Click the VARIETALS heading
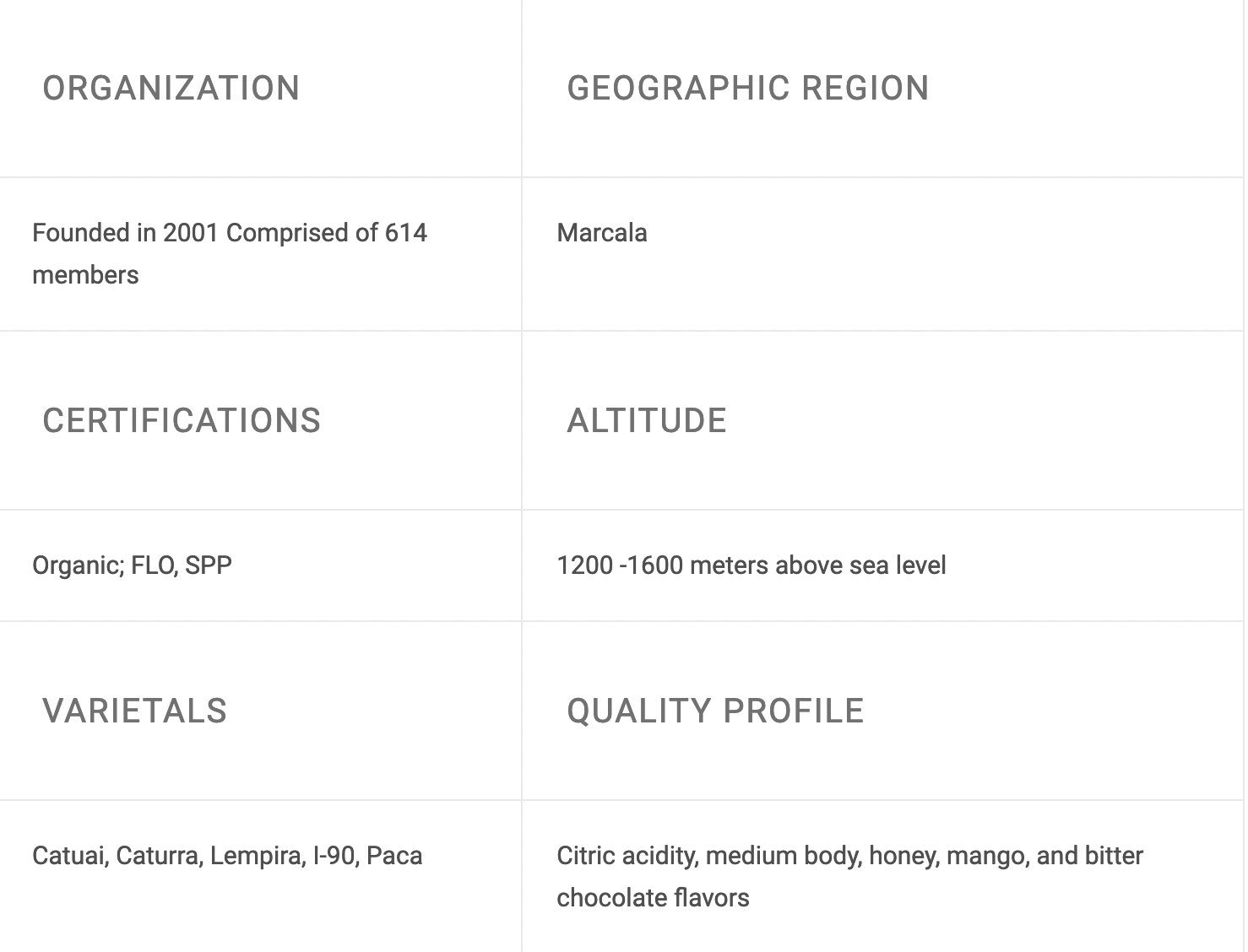 tap(135, 711)
